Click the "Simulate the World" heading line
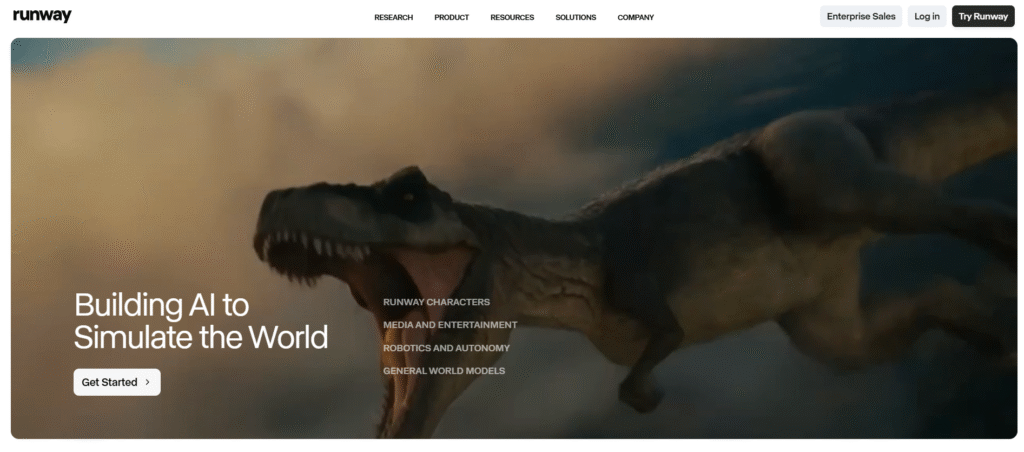Screen dimensions: 1024x452 [x=201, y=337]
